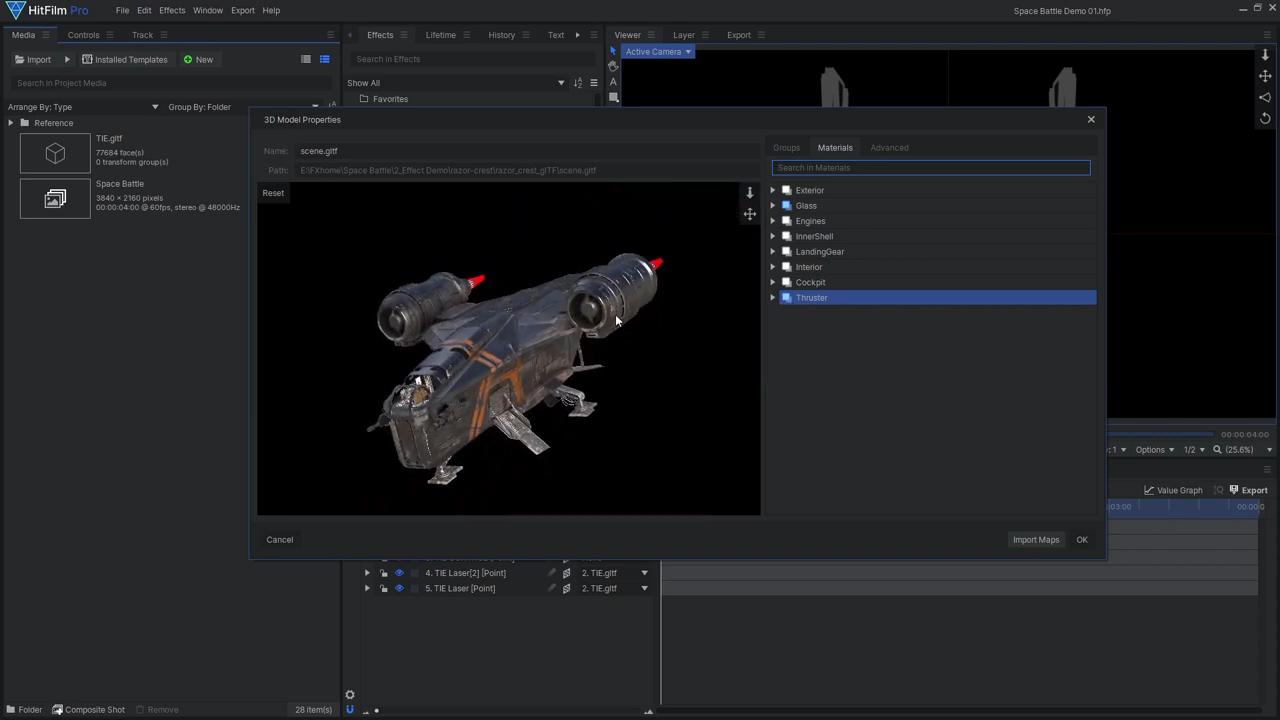
Task: Click the download arrow icon in model preview
Action: (x=750, y=193)
